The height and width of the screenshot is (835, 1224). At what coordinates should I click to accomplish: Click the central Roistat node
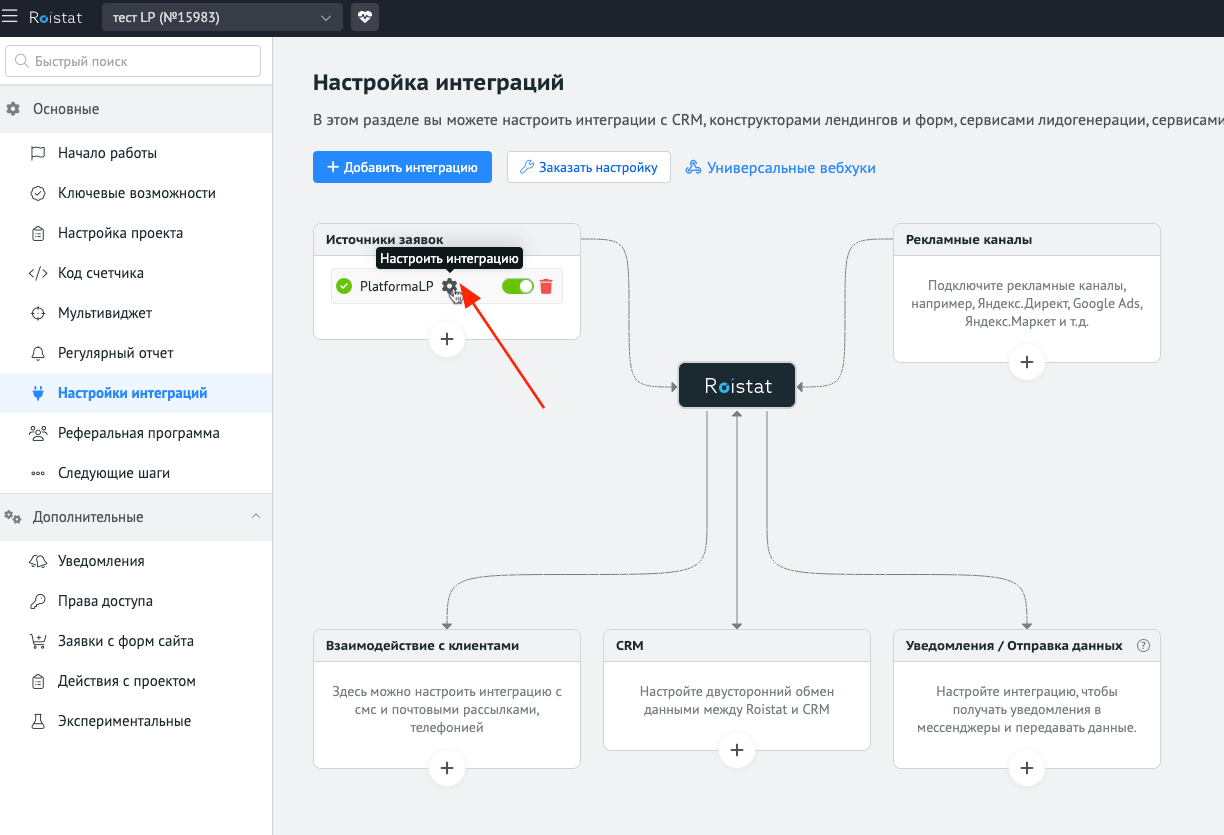[737, 385]
